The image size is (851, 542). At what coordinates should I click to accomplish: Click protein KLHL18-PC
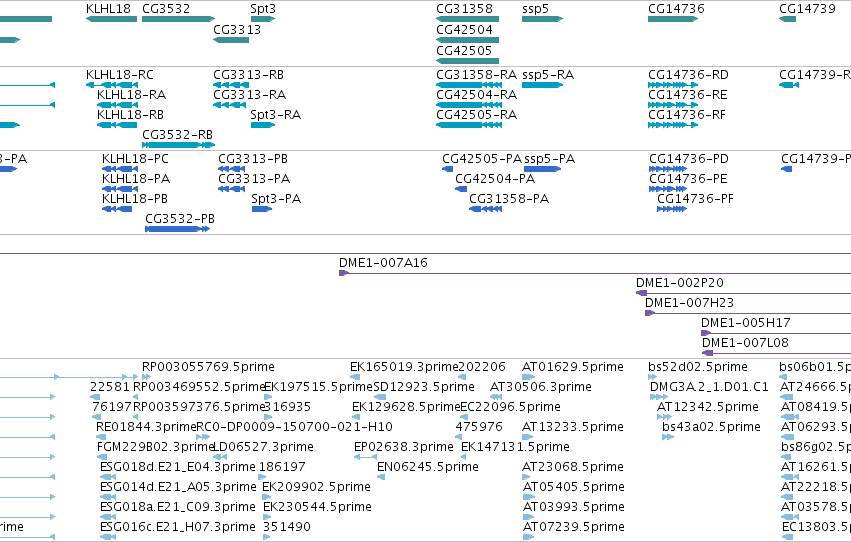[x=120, y=169]
